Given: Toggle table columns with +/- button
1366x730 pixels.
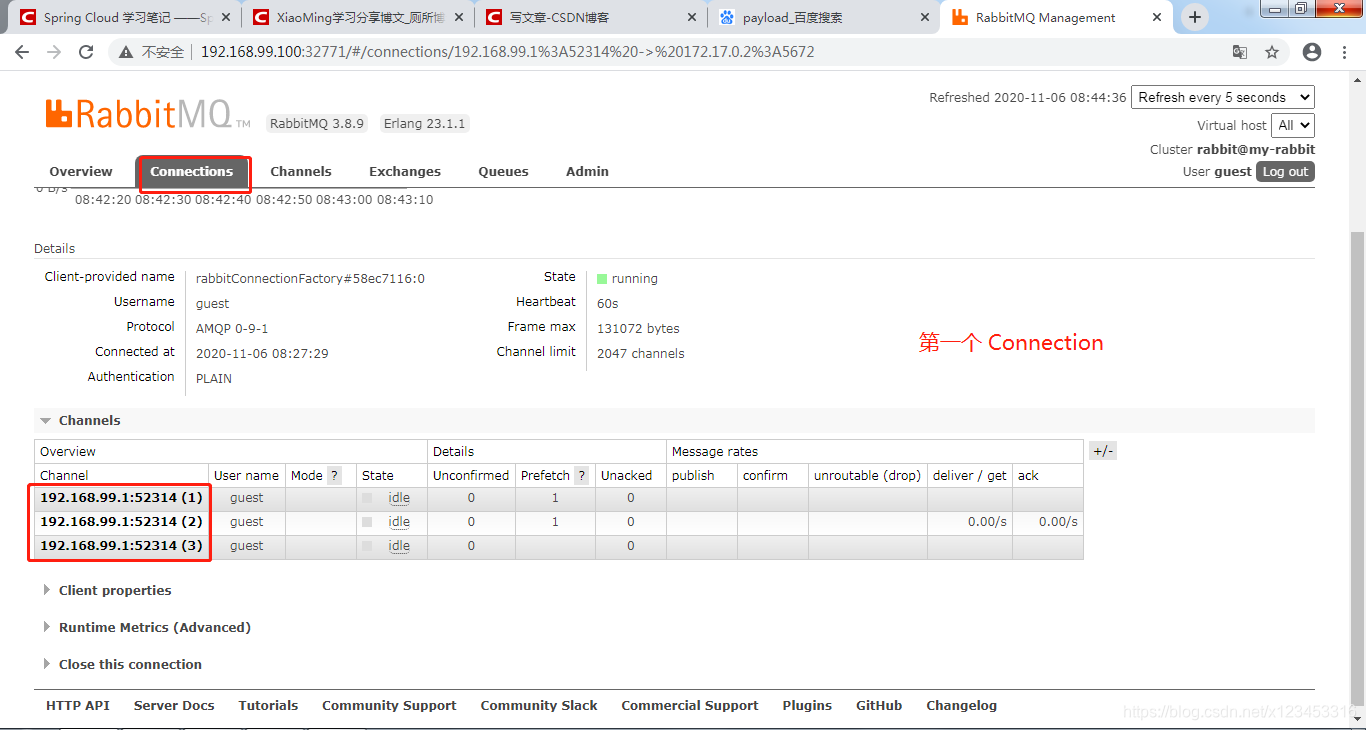Looking at the screenshot, I should (1102, 451).
